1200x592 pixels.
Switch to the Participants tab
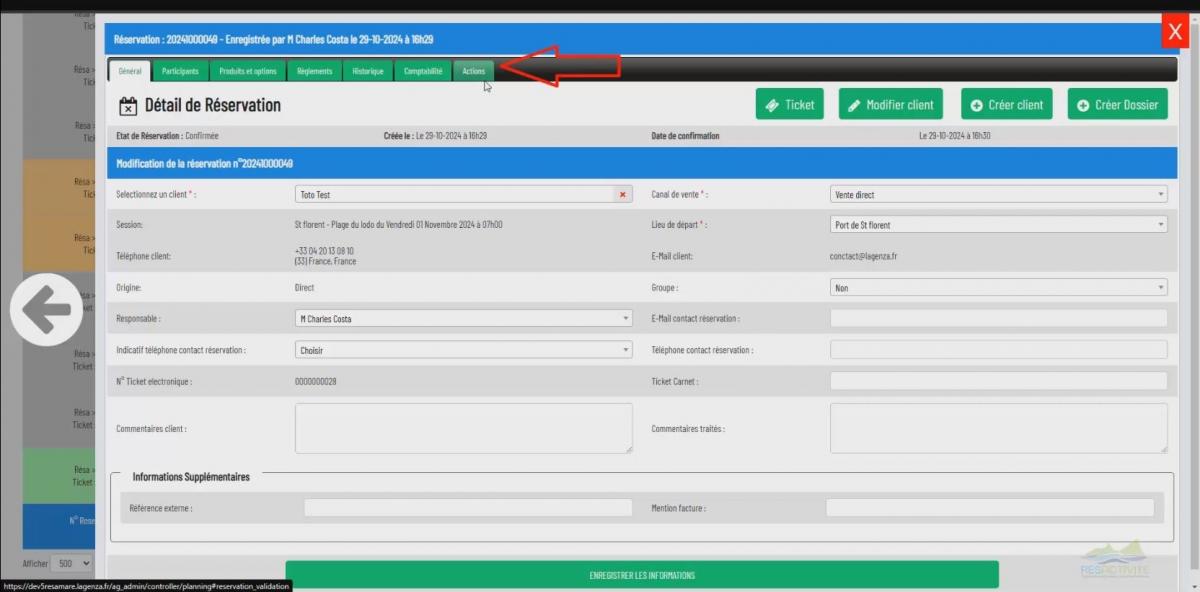click(x=181, y=71)
